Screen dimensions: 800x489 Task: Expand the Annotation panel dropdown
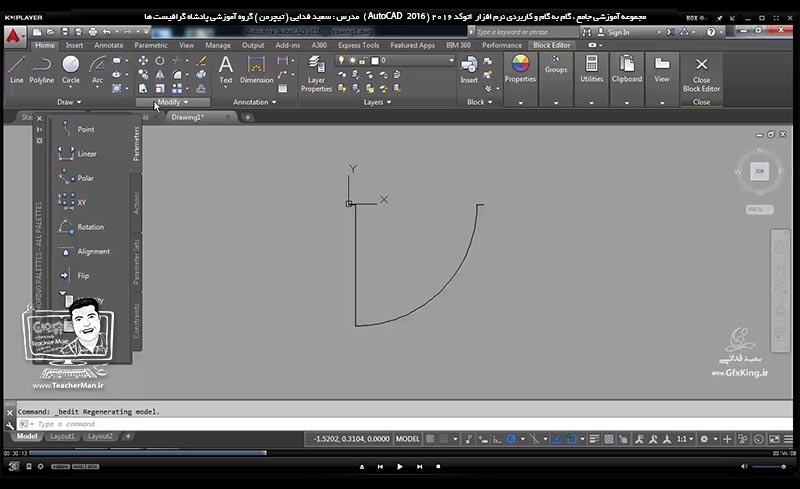pyautogui.click(x=254, y=102)
